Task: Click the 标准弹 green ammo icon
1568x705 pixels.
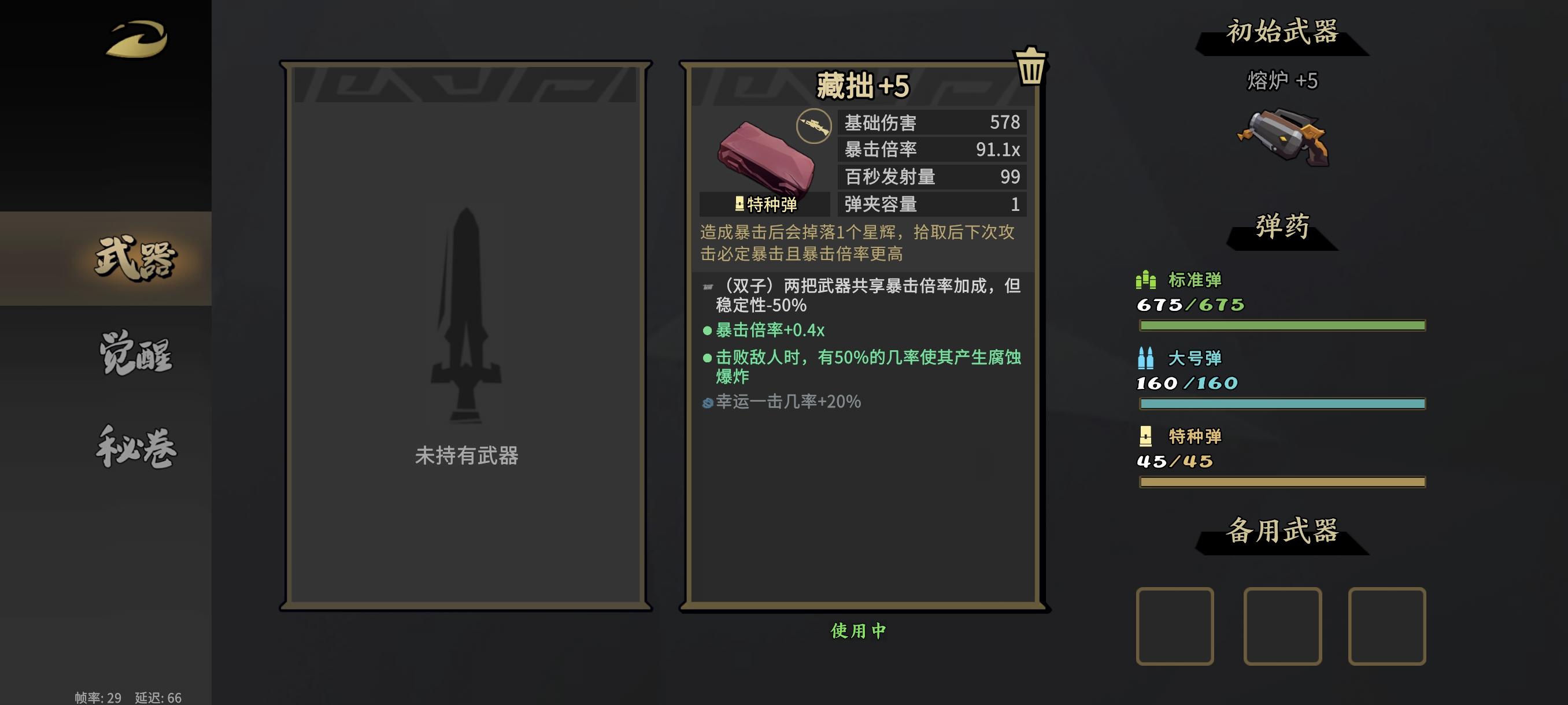Action: coord(1145,279)
